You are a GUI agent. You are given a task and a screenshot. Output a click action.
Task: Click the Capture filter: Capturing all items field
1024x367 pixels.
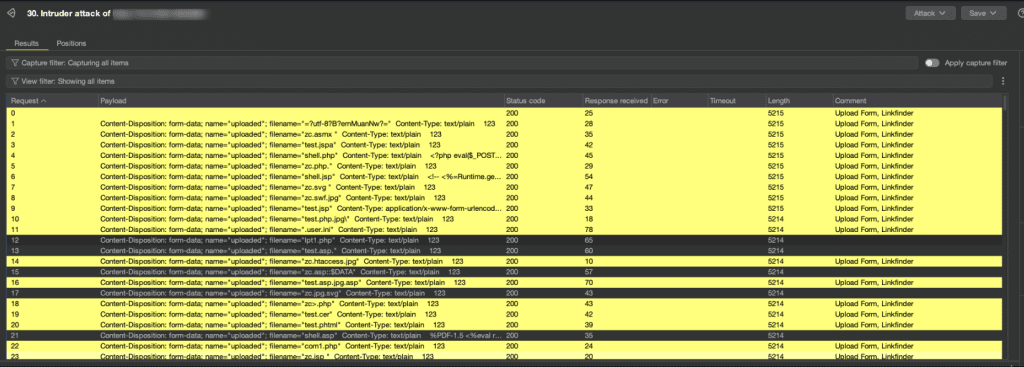coord(462,63)
